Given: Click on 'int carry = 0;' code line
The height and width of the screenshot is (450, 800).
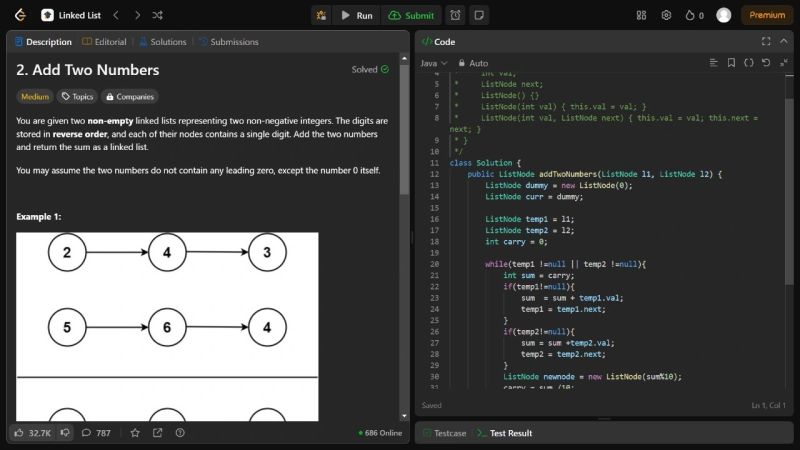Looking at the screenshot, I should point(516,241).
